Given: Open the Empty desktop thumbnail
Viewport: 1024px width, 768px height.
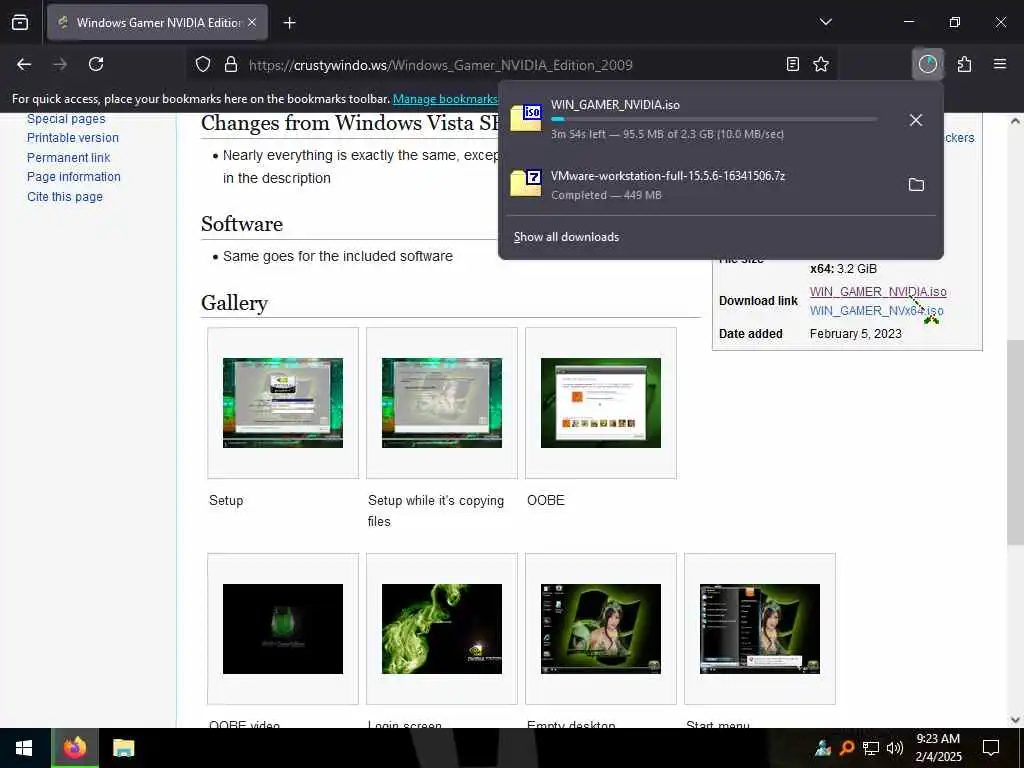Looking at the screenshot, I should click(x=601, y=629).
